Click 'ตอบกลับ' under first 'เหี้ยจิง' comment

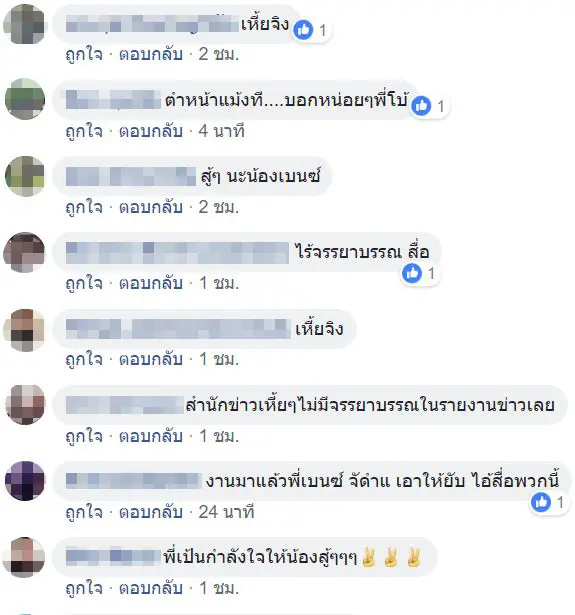(x=151, y=54)
